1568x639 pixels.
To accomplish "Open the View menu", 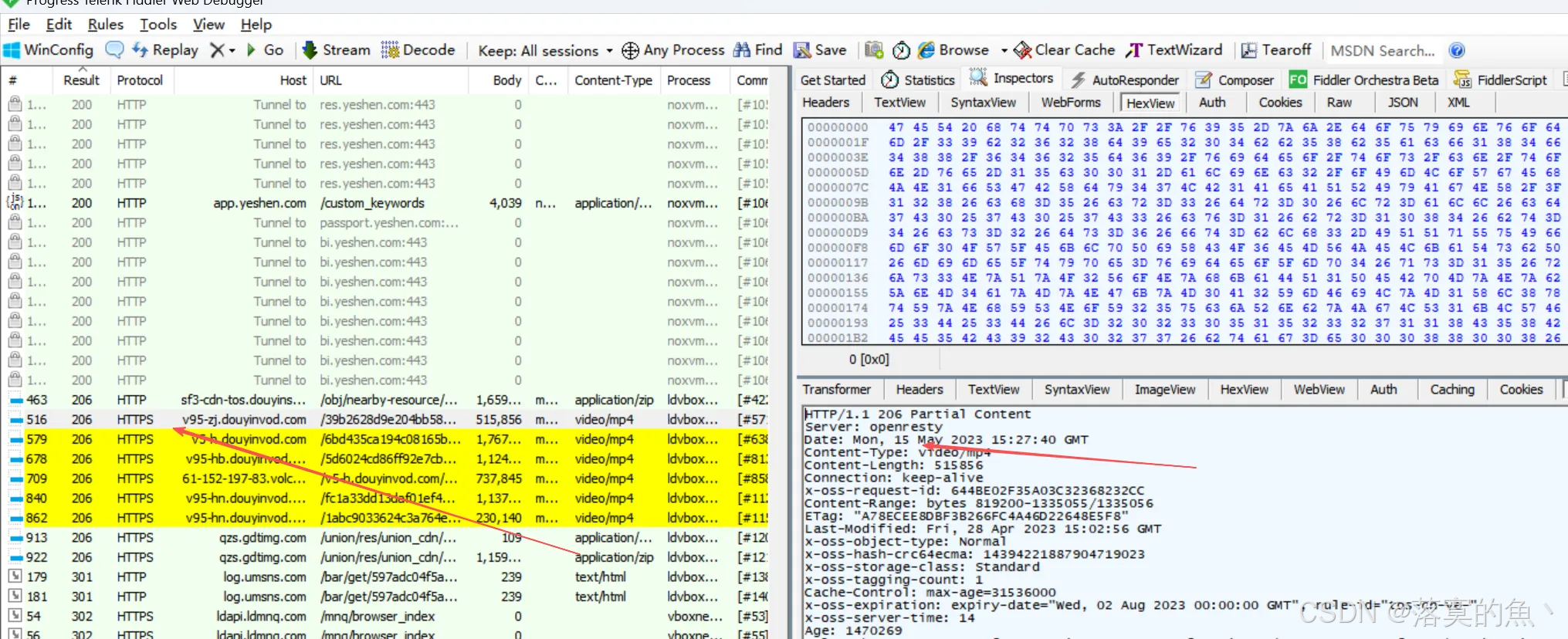I will point(208,25).
